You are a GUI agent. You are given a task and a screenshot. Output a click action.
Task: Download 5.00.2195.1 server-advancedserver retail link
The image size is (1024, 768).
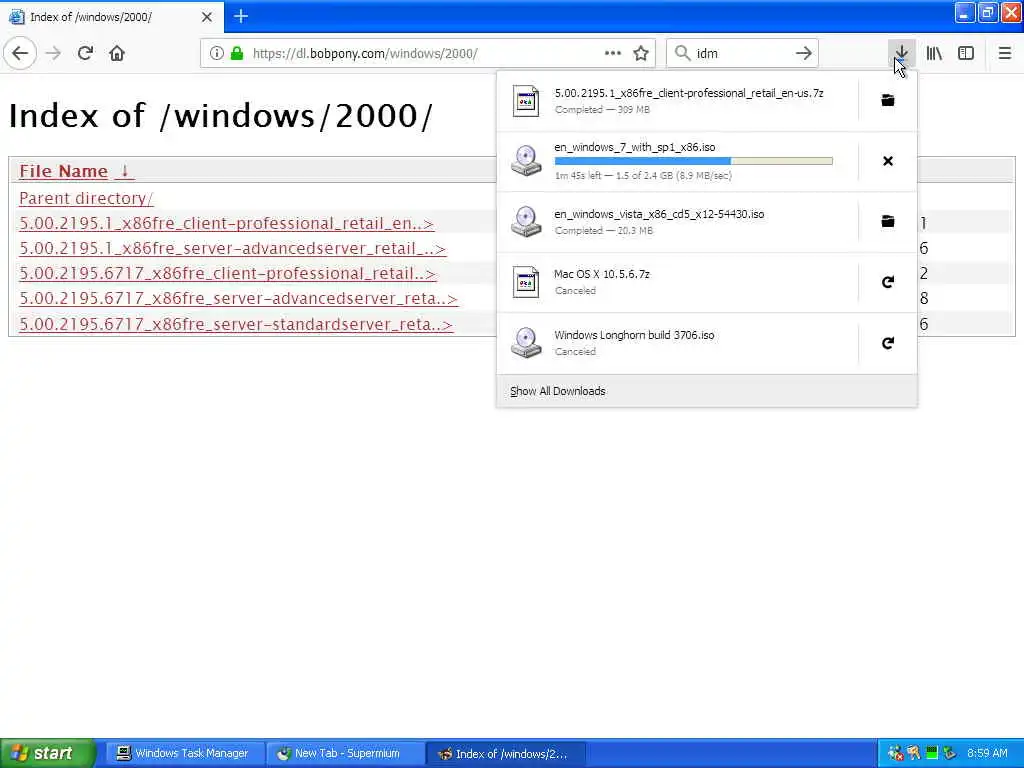pos(232,248)
